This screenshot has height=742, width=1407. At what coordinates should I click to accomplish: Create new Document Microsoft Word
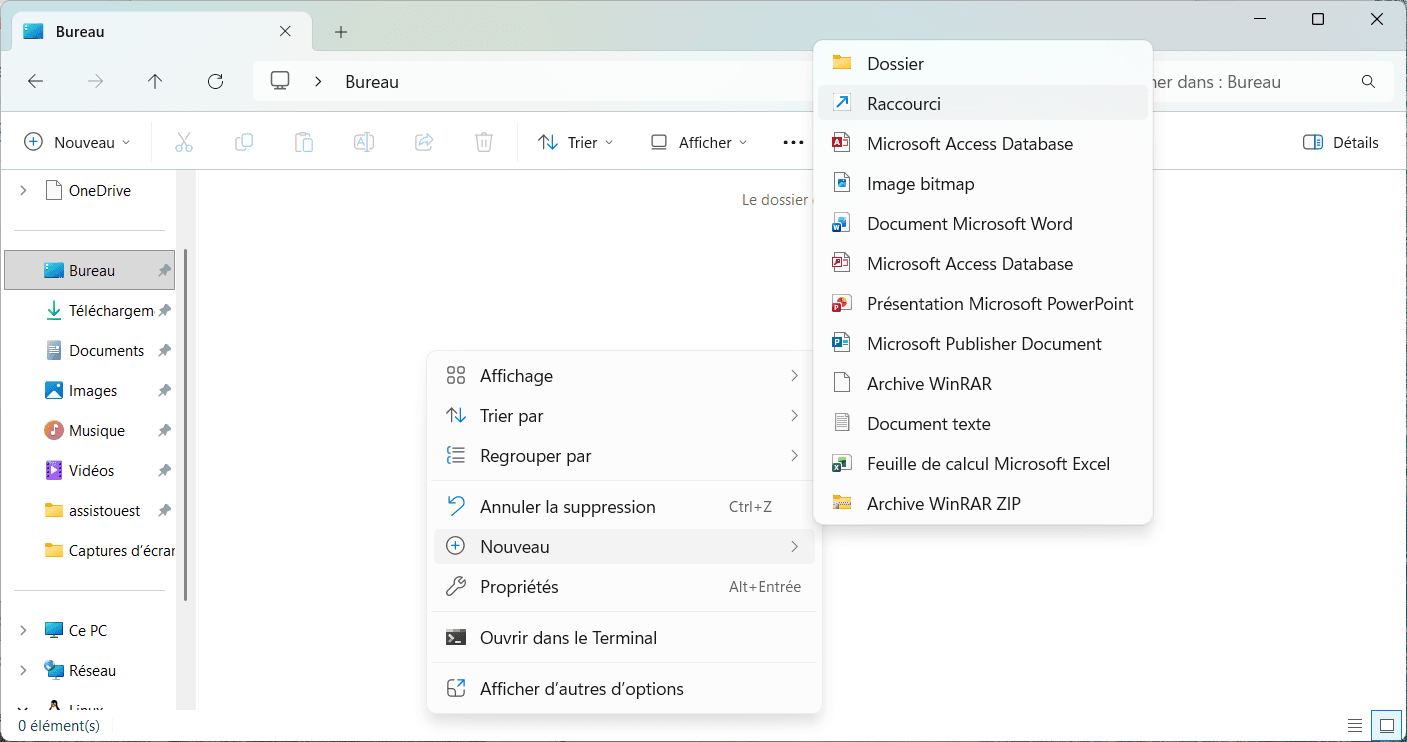coord(983,224)
